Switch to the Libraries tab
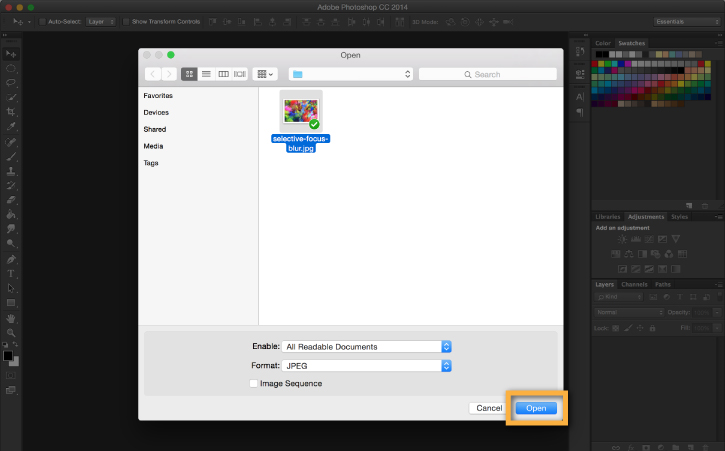 pyautogui.click(x=608, y=216)
